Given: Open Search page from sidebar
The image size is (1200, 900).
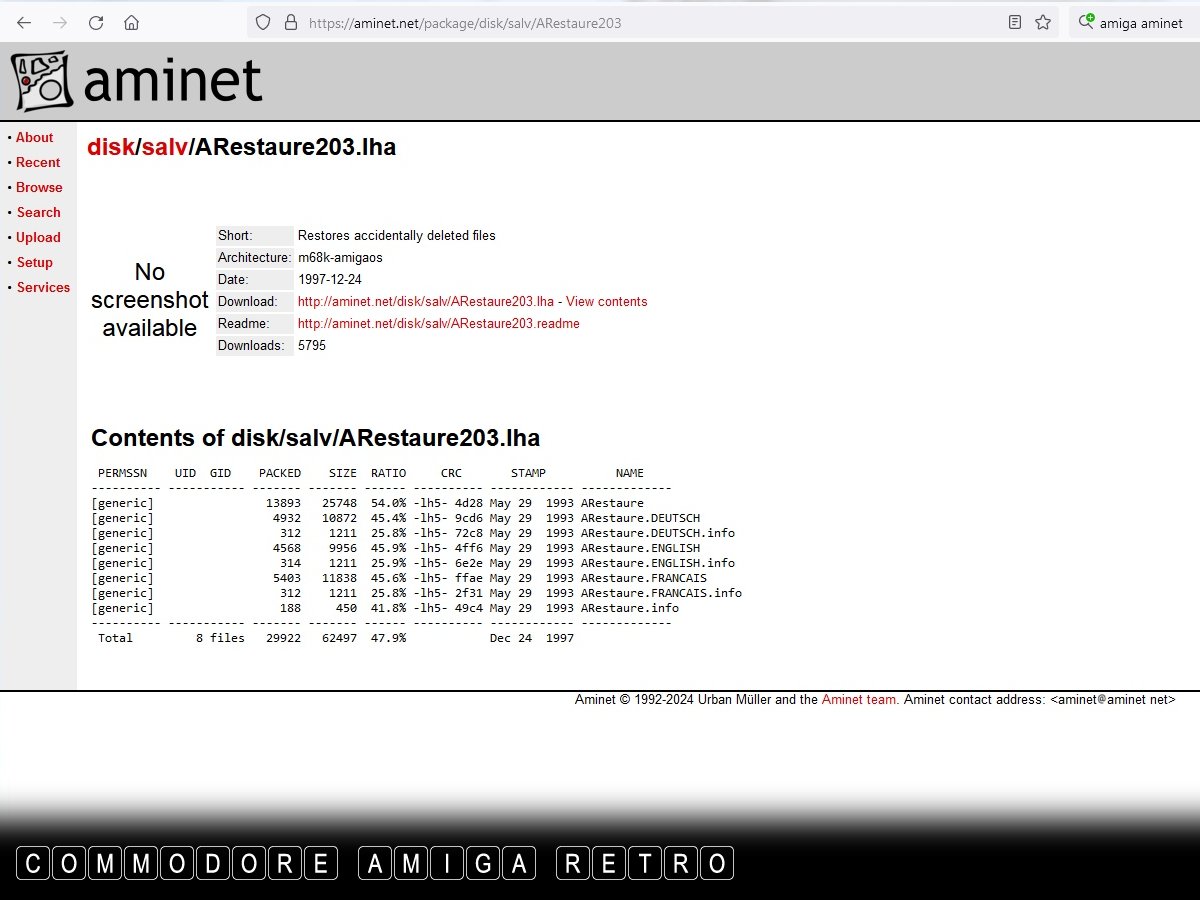Looking at the screenshot, I should 39,213.
